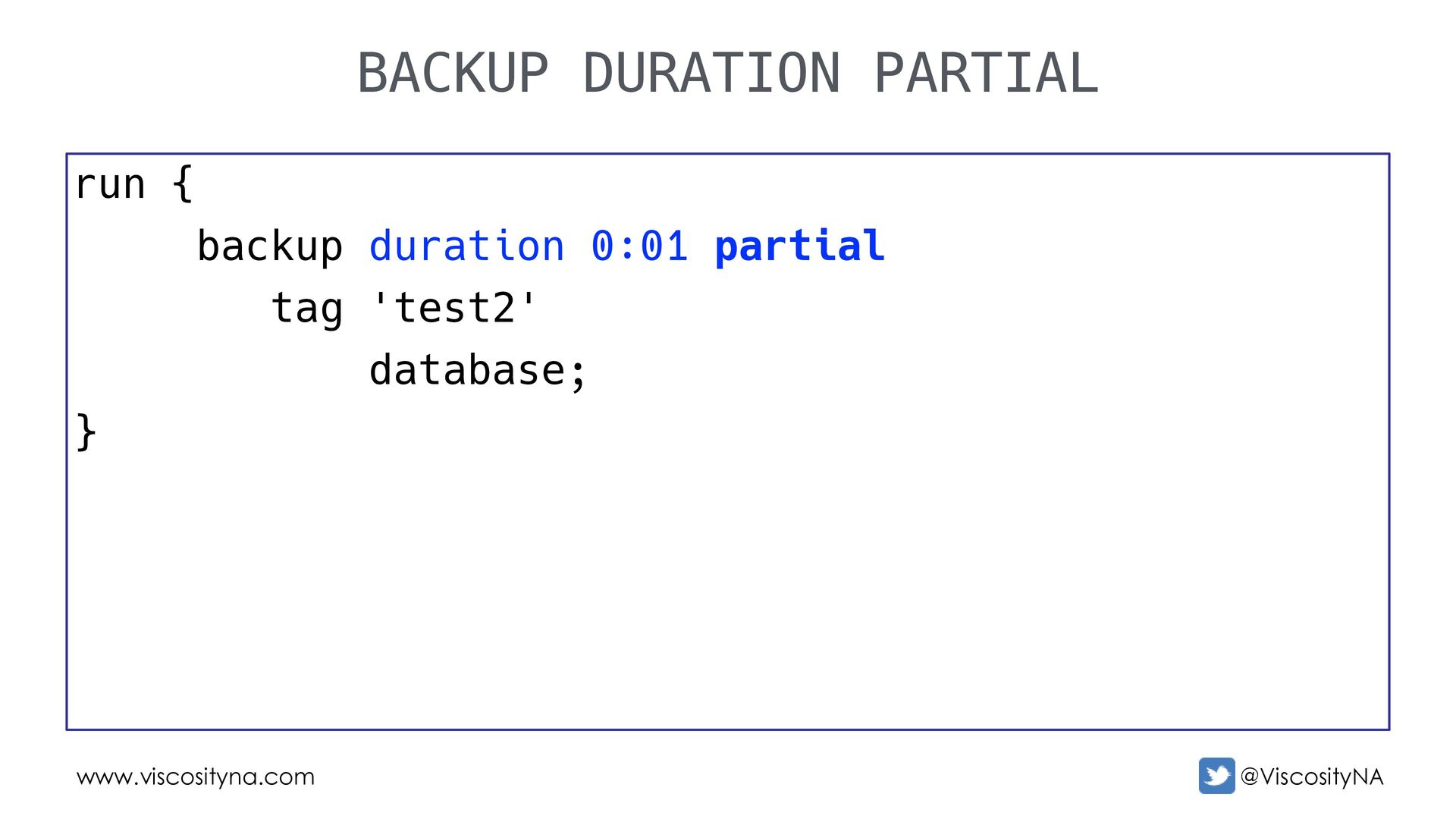The image size is (1456, 819).
Task: Click the word BACKUP in the title
Action: [x=453, y=74]
